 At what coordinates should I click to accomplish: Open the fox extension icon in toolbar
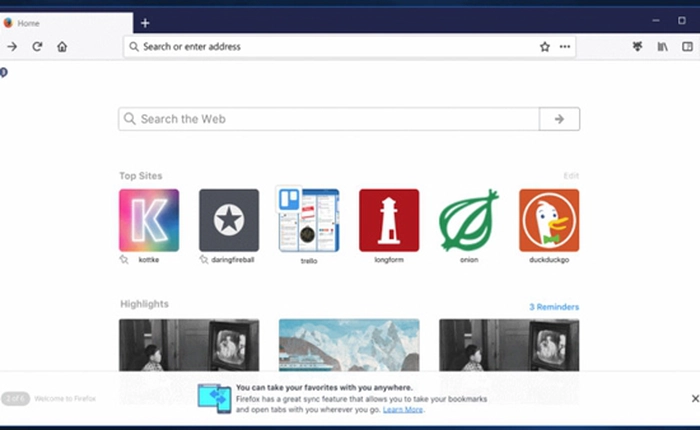[638, 46]
